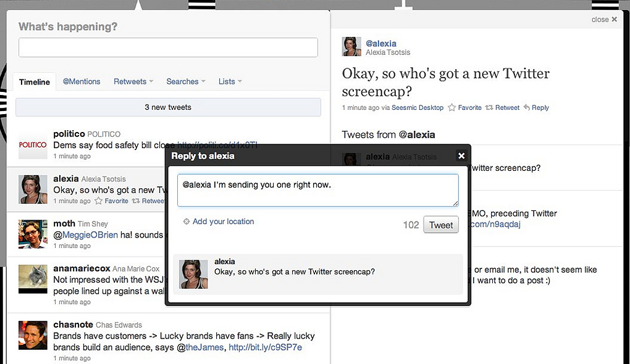630x364 pixels.
Task: Click the POLITICO avatar logo
Action: click(x=33, y=145)
